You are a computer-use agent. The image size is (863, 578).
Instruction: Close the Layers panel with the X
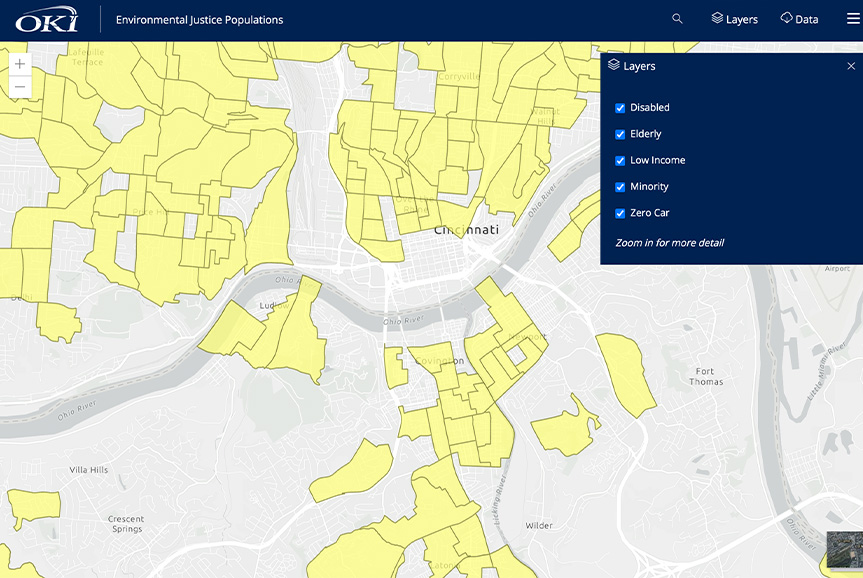(x=851, y=65)
